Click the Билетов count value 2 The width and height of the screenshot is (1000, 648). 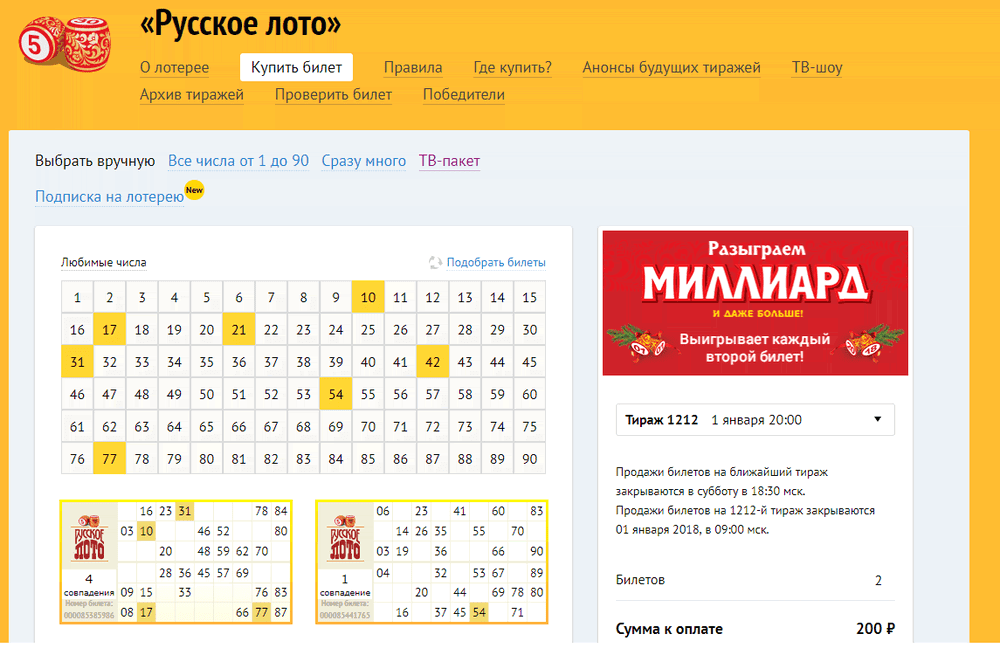[878, 580]
